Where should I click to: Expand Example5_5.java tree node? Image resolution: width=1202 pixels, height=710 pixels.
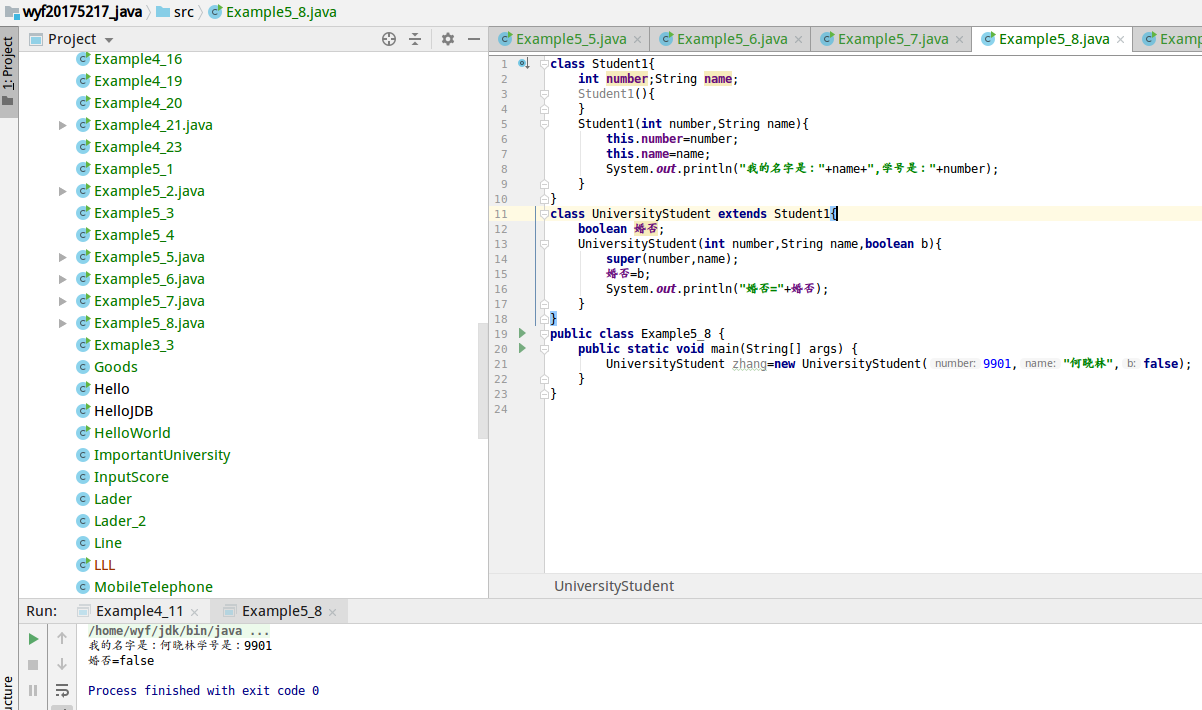pyautogui.click(x=63, y=257)
